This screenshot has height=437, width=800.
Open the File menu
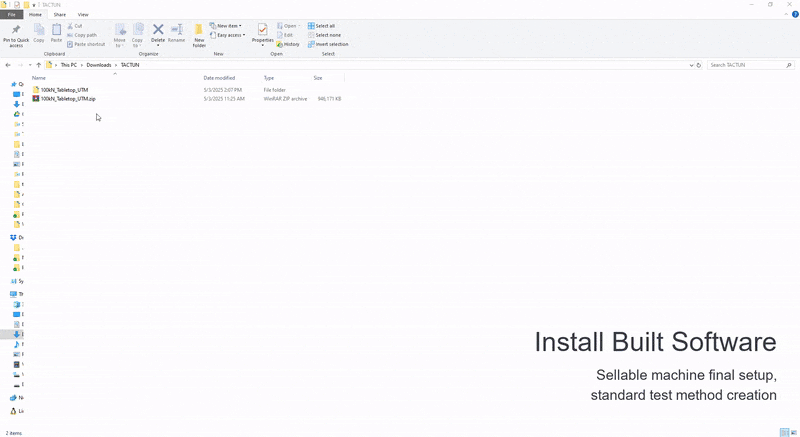12,15
